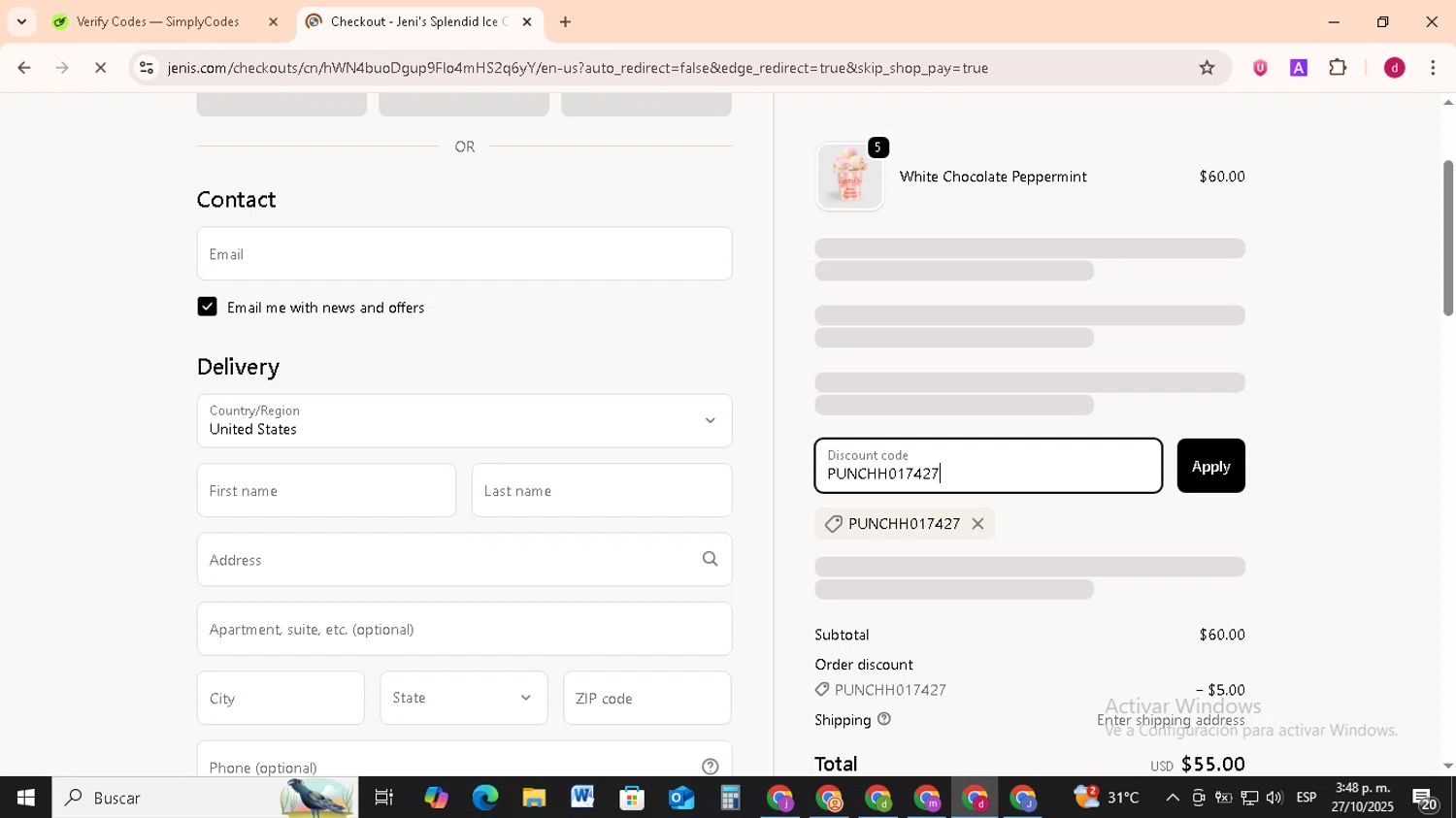Open the Chrome profile avatar

[1394, 68]
